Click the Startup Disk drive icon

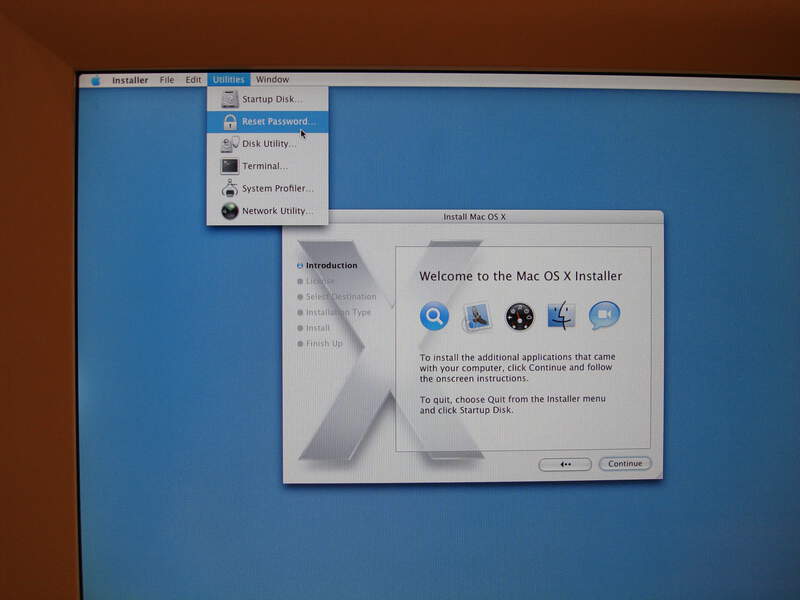point(230,99)
